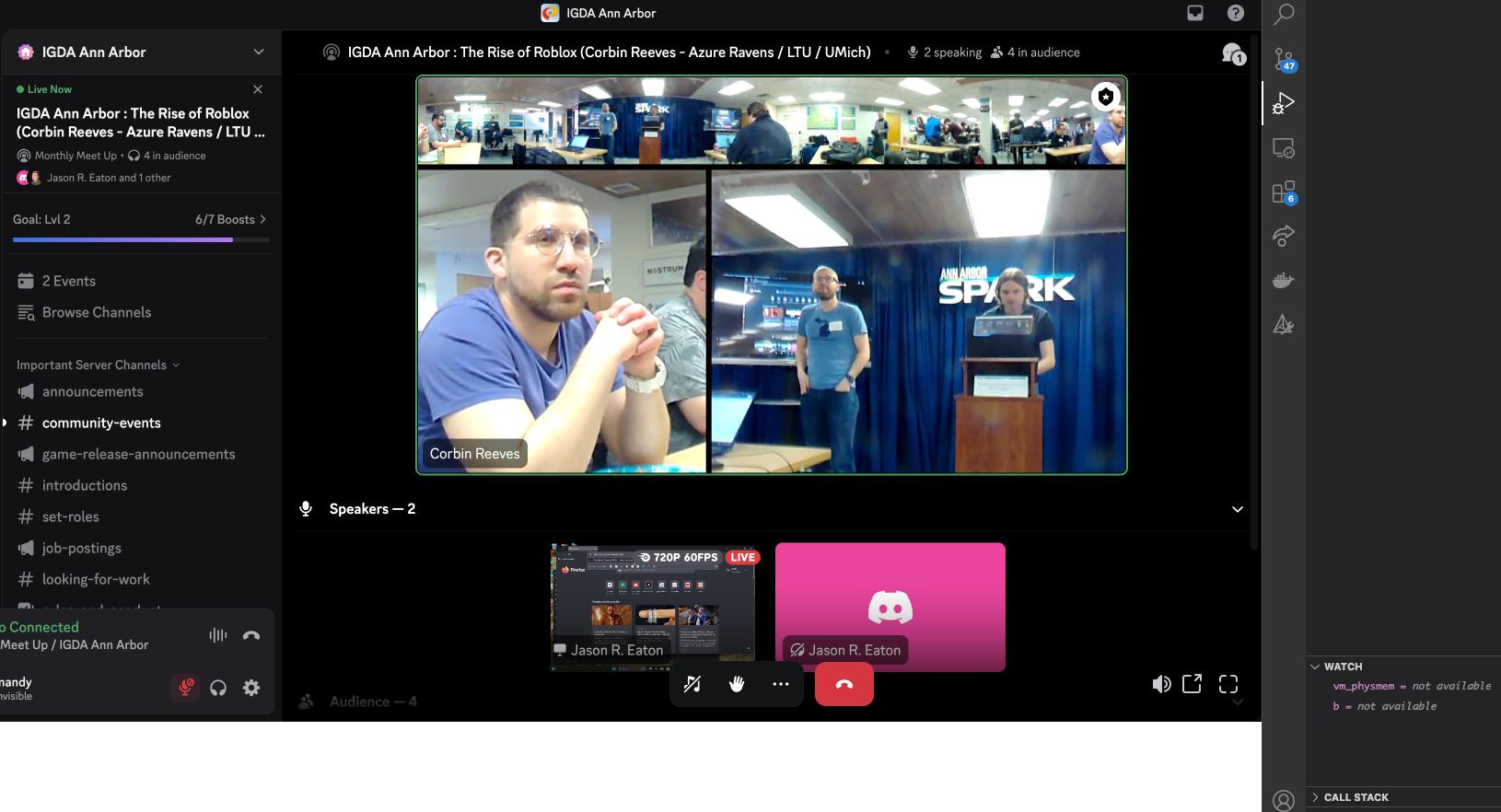Open User Settings gear
Image resolution: width=1501 pixels, height=812 pixels.
click(251, 688)
